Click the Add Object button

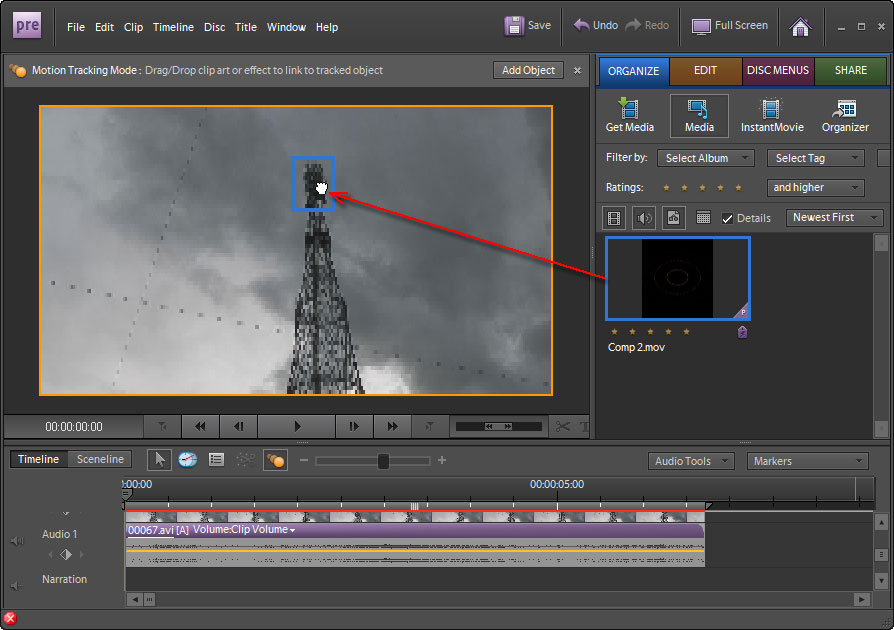tap(528, 70)
